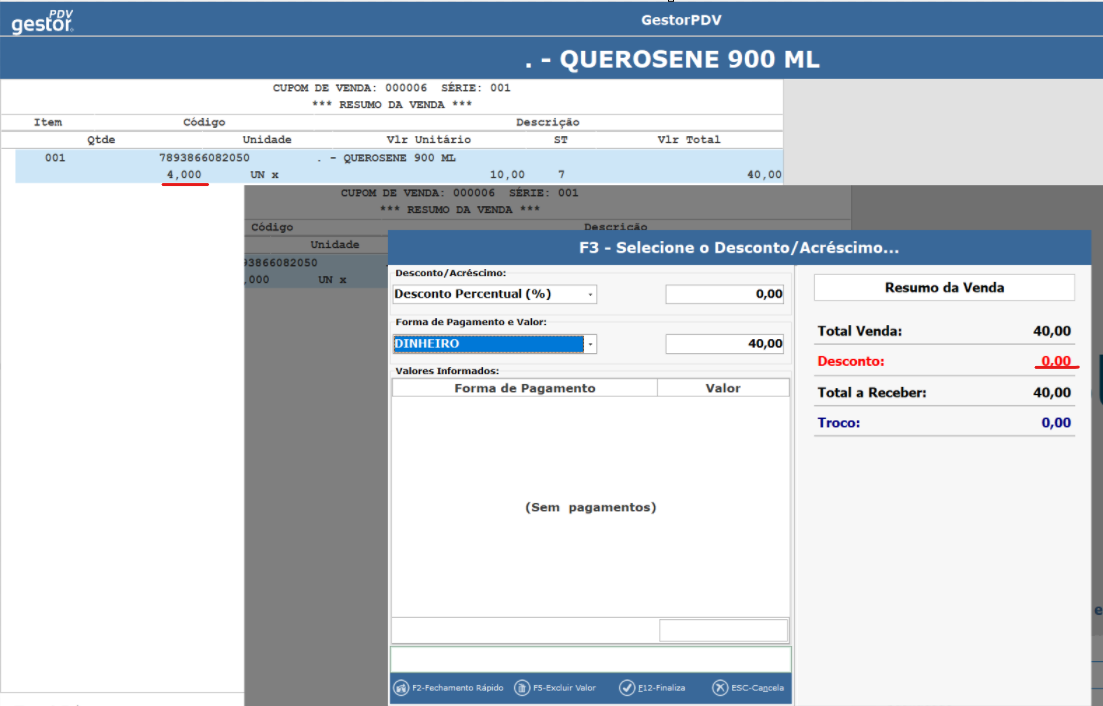Click the underlined 4,000 quantity value
This screenshot has height=706, width=1103.
185,174
